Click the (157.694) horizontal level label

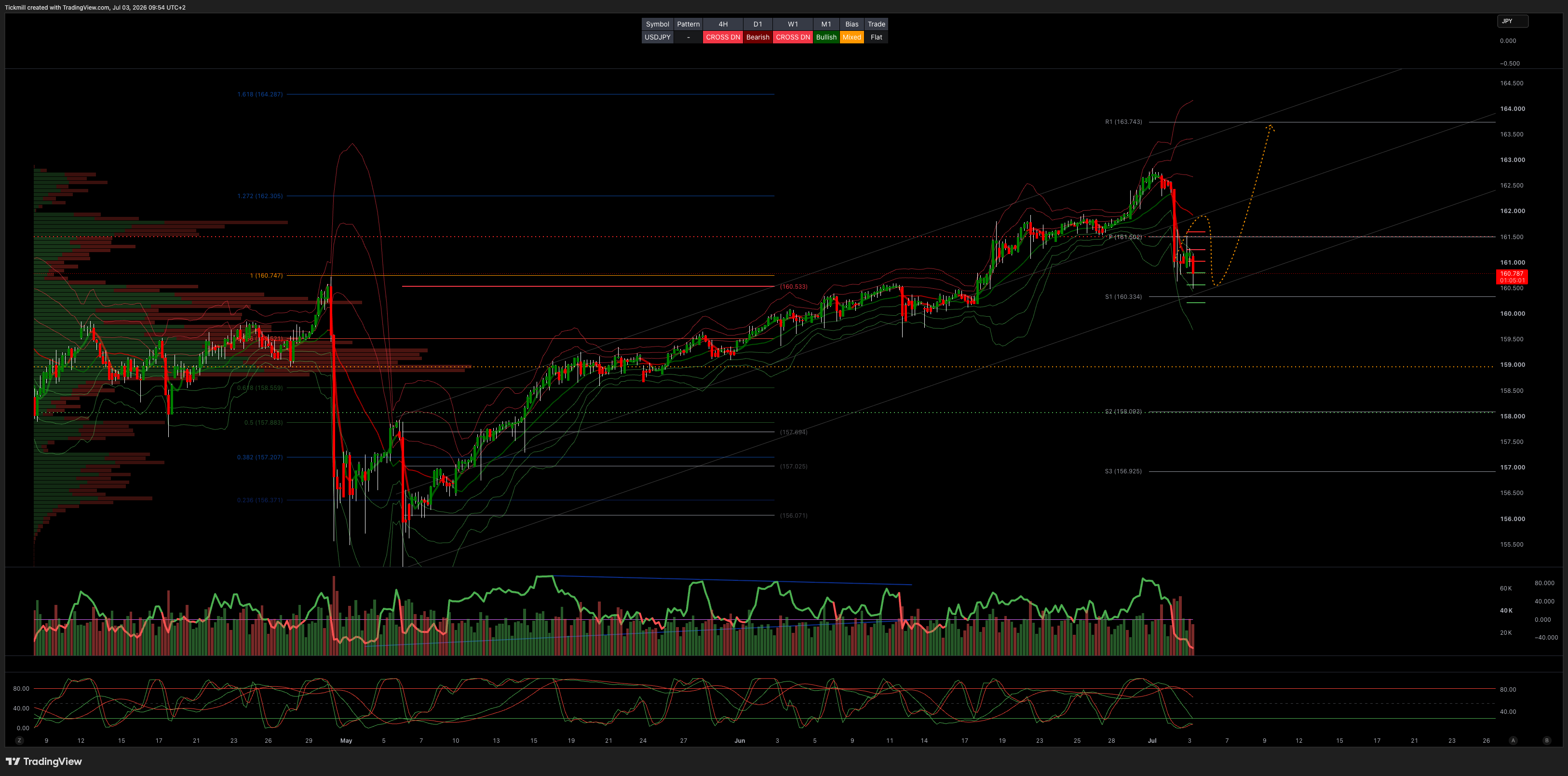(x=794, y=432)
